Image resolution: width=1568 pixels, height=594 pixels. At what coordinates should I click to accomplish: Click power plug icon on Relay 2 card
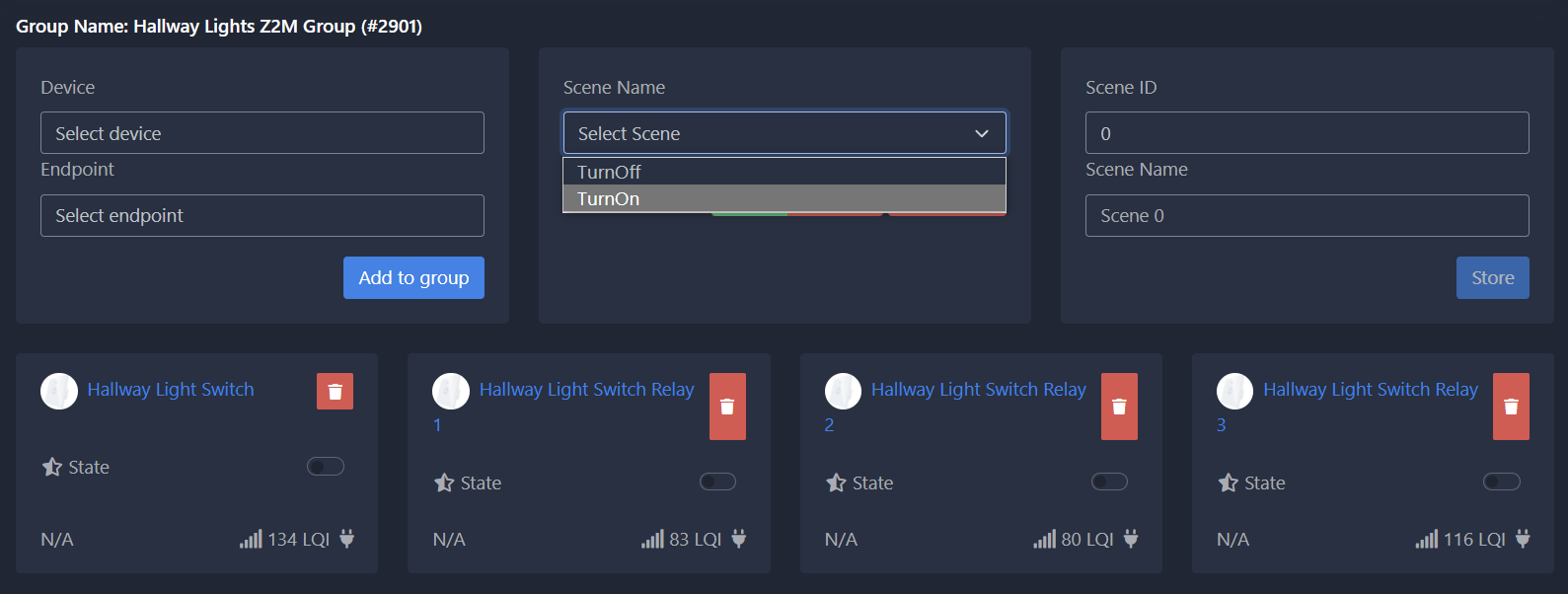pyautogui.click(x=1131, y=539)
